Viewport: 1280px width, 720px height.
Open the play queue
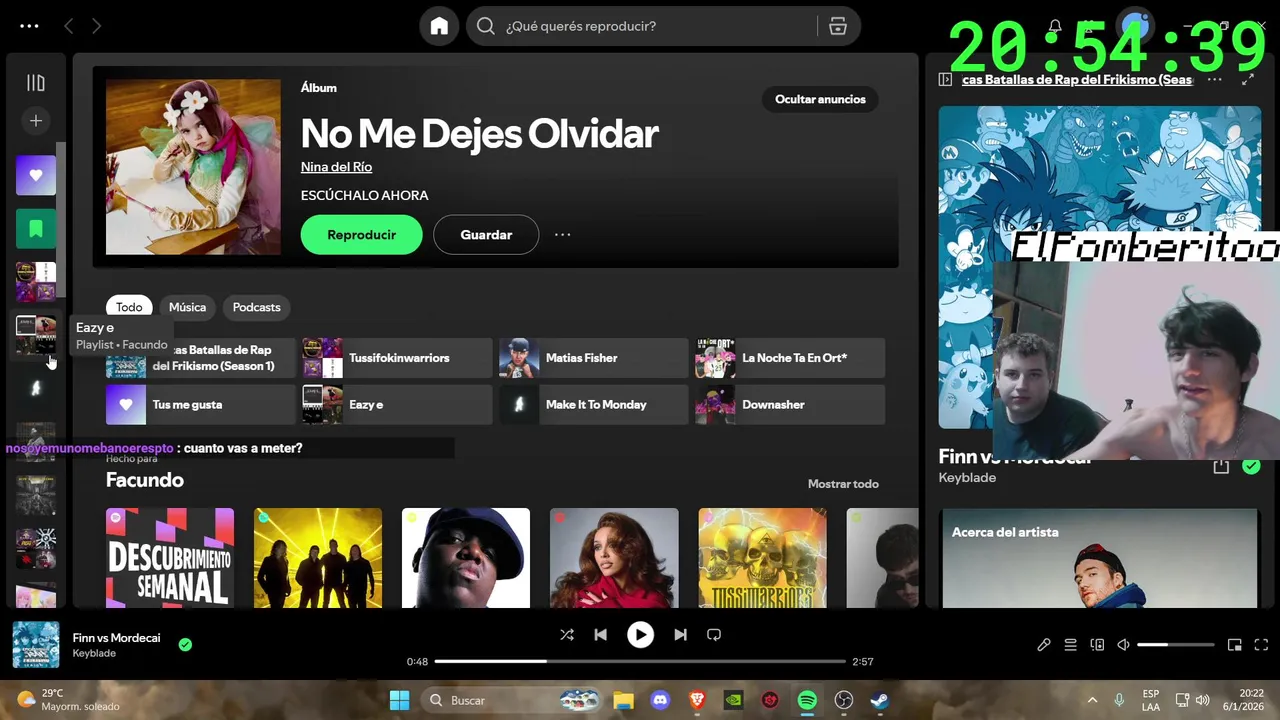tap(1070, 645)
